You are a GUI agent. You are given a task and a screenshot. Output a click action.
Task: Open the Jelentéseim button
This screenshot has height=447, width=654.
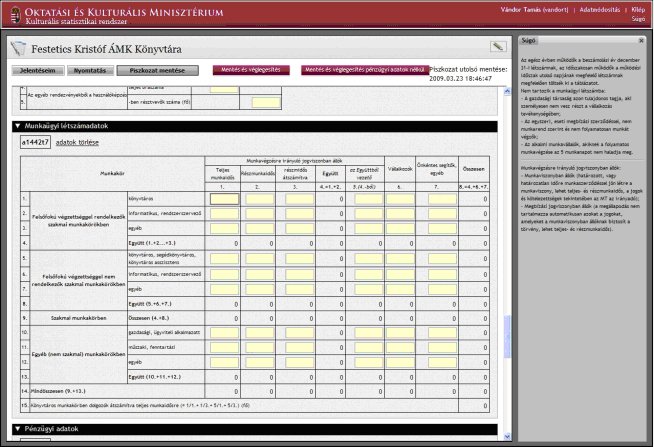click(x=38, y=70)
